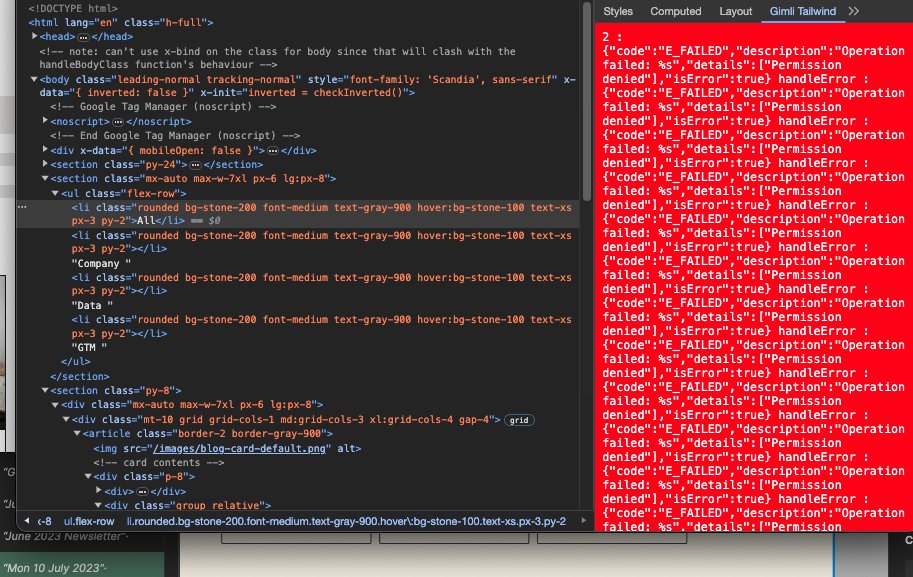Select ul.flex-row in the breadcrumb bar
This screenshot has height=577, width=913.
(x=89, y=522)
